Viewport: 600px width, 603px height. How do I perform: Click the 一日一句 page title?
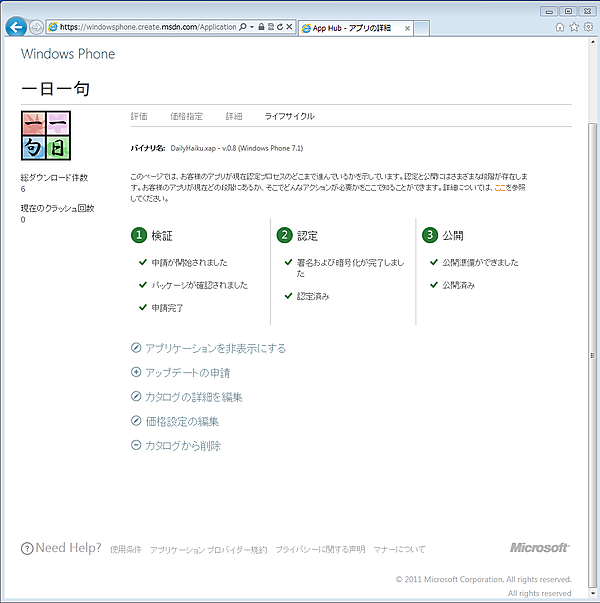pyautogui.click(x=55, y=88)
